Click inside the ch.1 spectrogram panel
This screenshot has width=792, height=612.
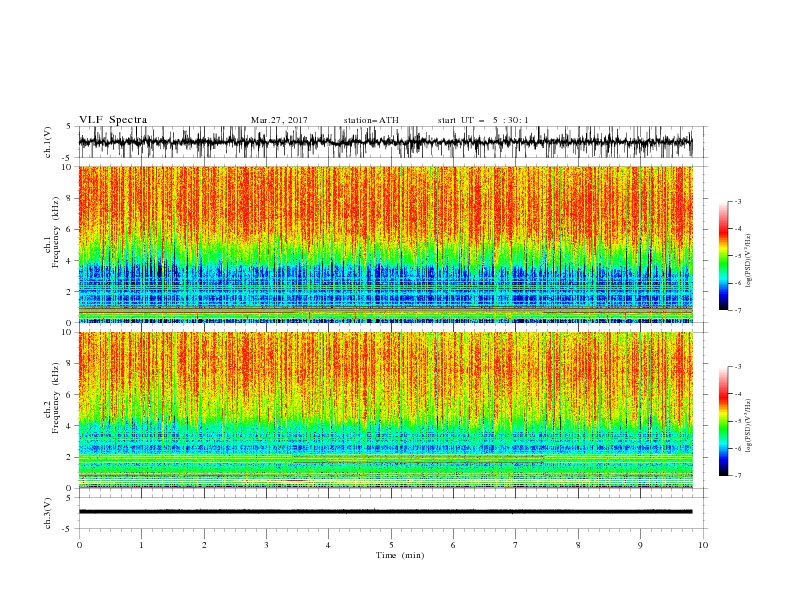pos(385,244)
